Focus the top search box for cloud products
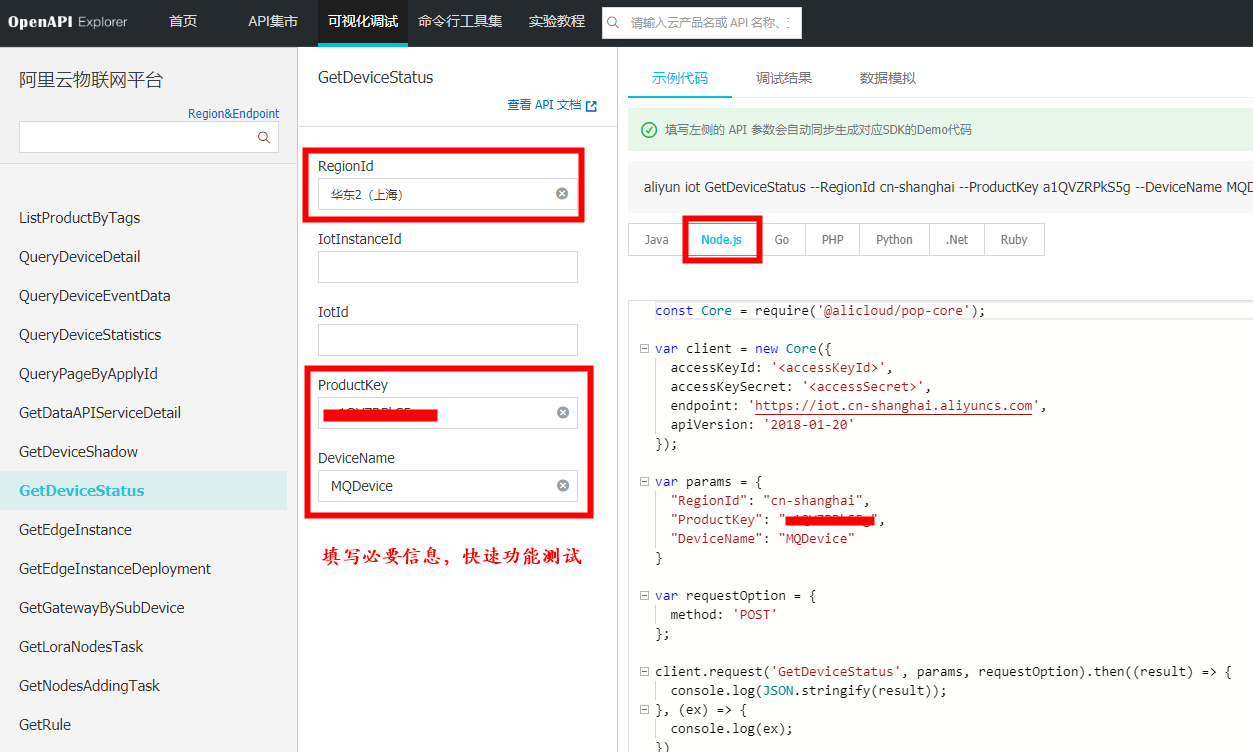1253x752 pixels. pyautogui.click(x=702, y=22)
